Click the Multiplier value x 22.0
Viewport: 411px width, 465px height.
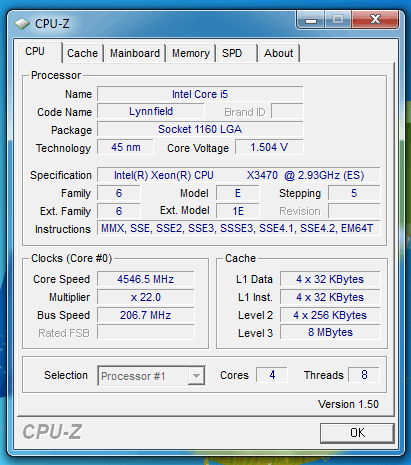pyautogui.click(x=146, y=297)
